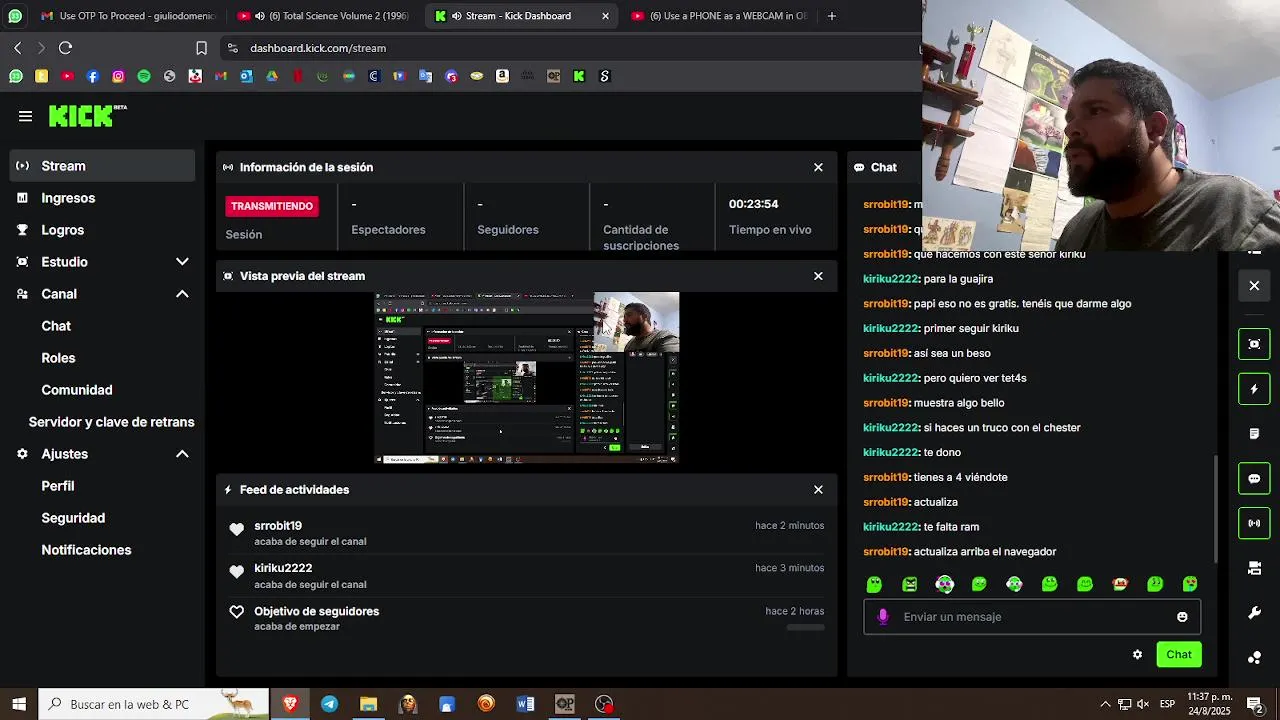Show hidden system tray icons
Viewport: 1280px width, 720px height.
[x=1105, y=704]
